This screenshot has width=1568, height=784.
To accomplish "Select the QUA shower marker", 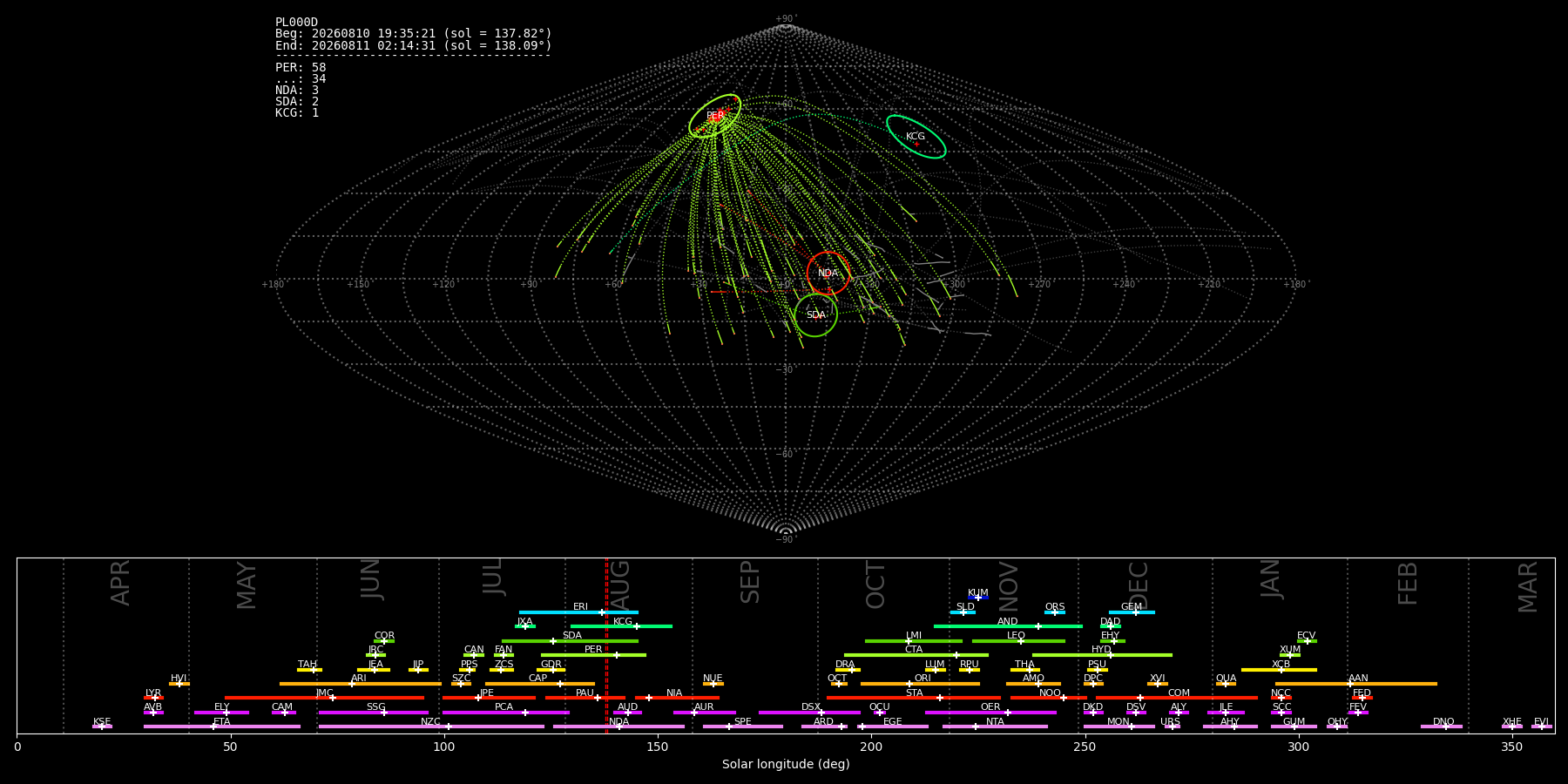I will pos(1226,684).
